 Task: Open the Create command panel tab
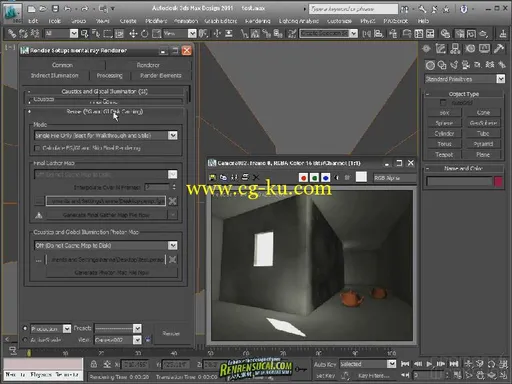pyautogui.click(x=426, y=49)
